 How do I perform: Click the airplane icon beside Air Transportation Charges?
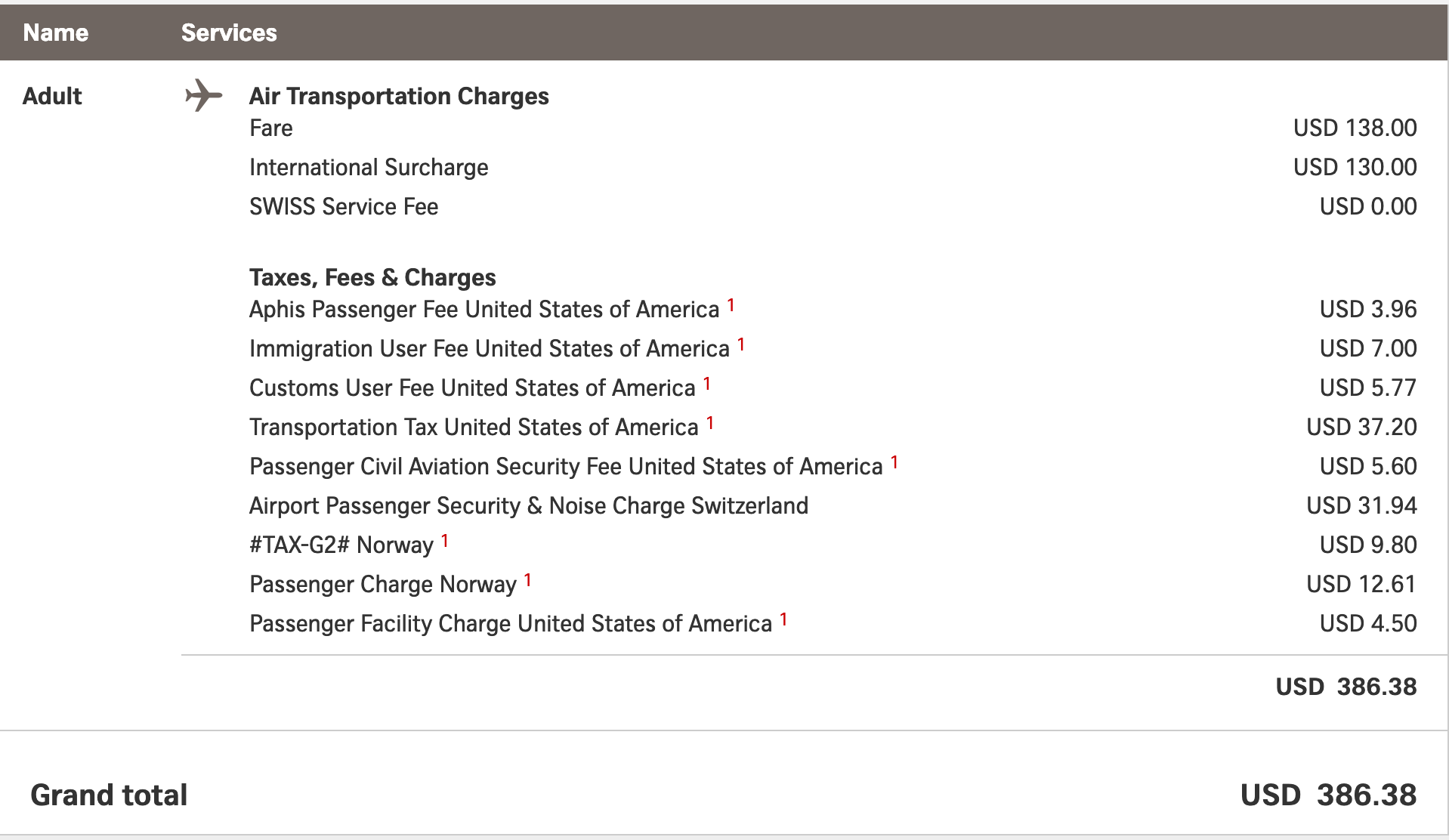point(203,95)
